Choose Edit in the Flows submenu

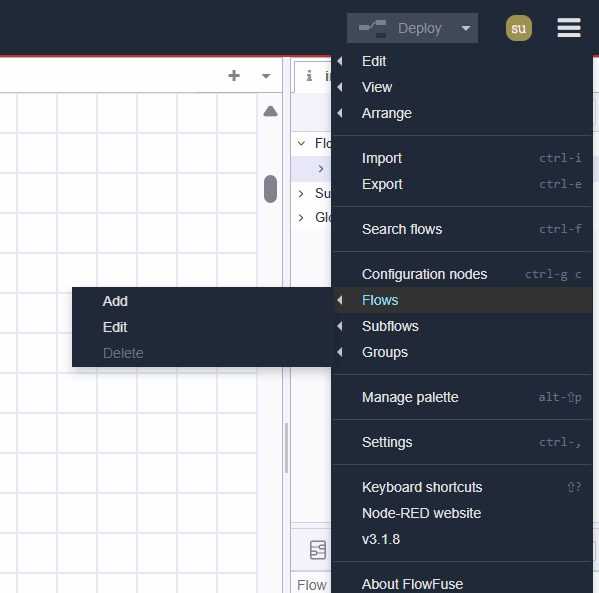pyautogui.click(x=202, y=327)
